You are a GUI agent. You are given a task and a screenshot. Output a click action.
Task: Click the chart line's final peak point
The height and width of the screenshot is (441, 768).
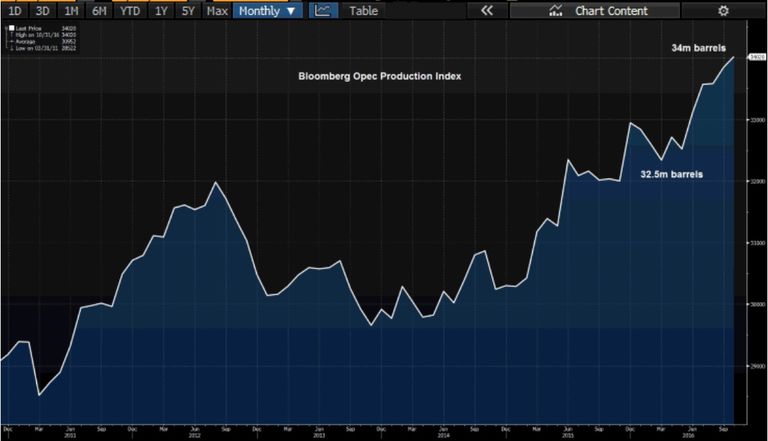(734, 57)
